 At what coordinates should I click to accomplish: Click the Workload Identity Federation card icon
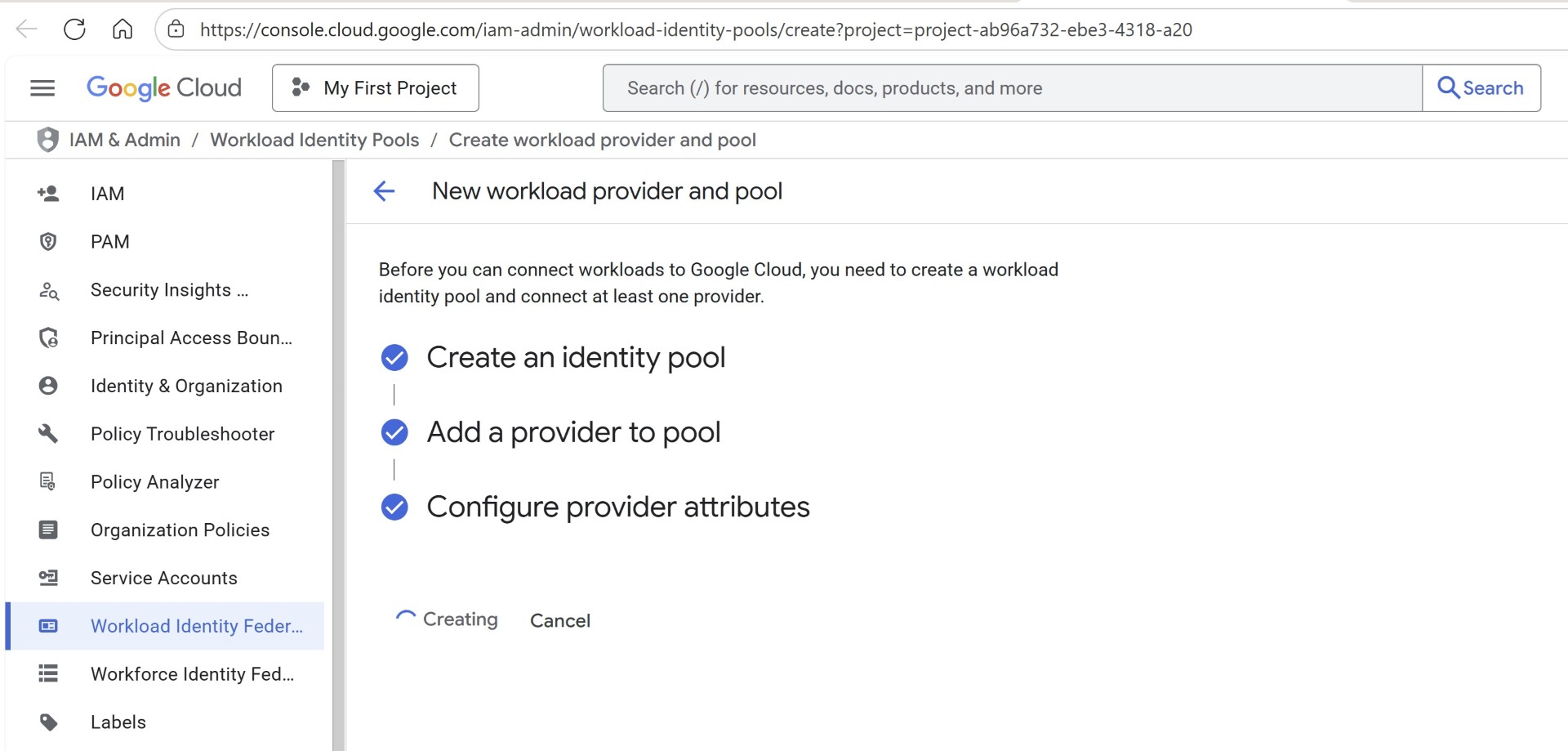click(x=48, y=626)
